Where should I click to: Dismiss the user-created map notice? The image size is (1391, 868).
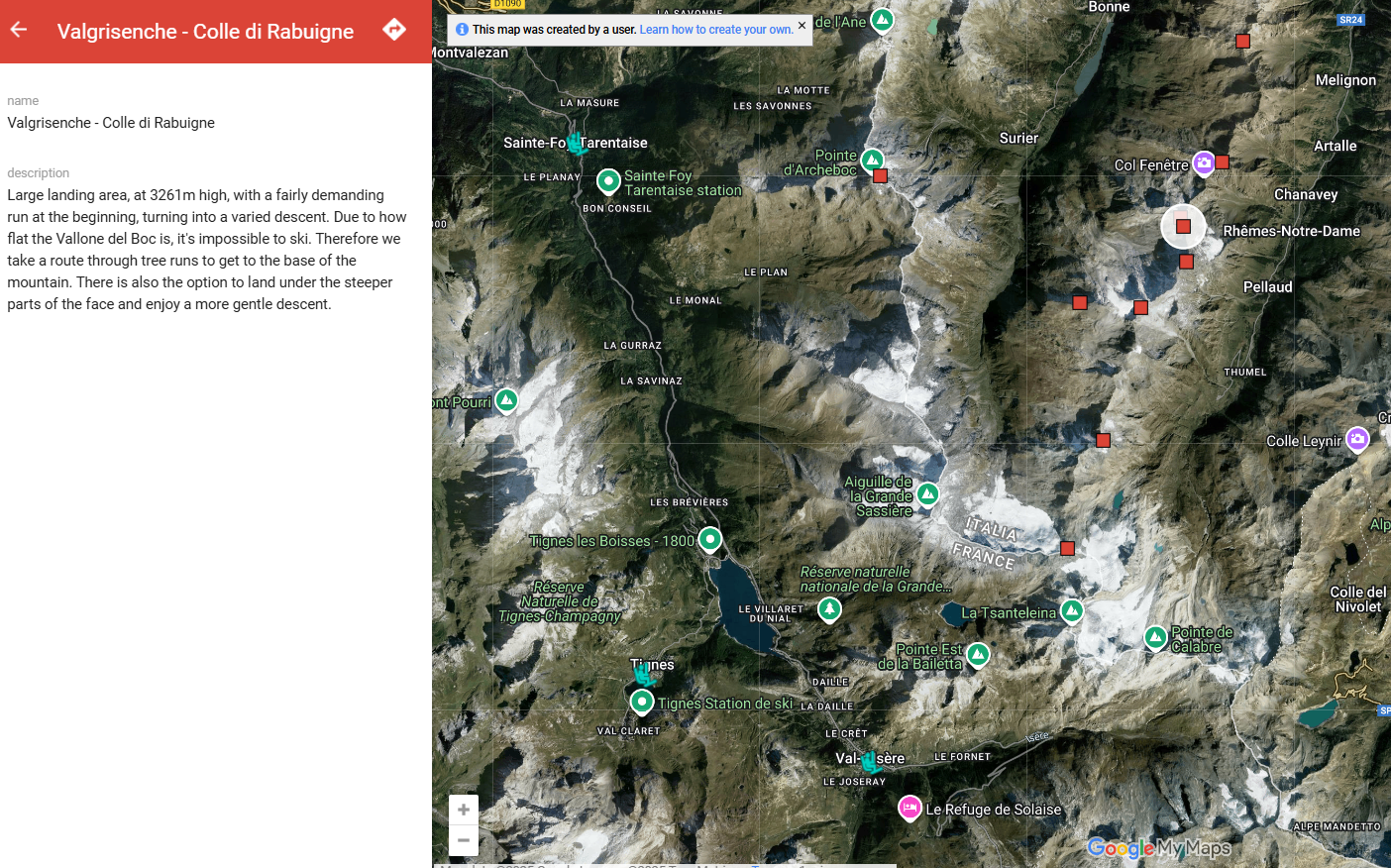[802, 26]
